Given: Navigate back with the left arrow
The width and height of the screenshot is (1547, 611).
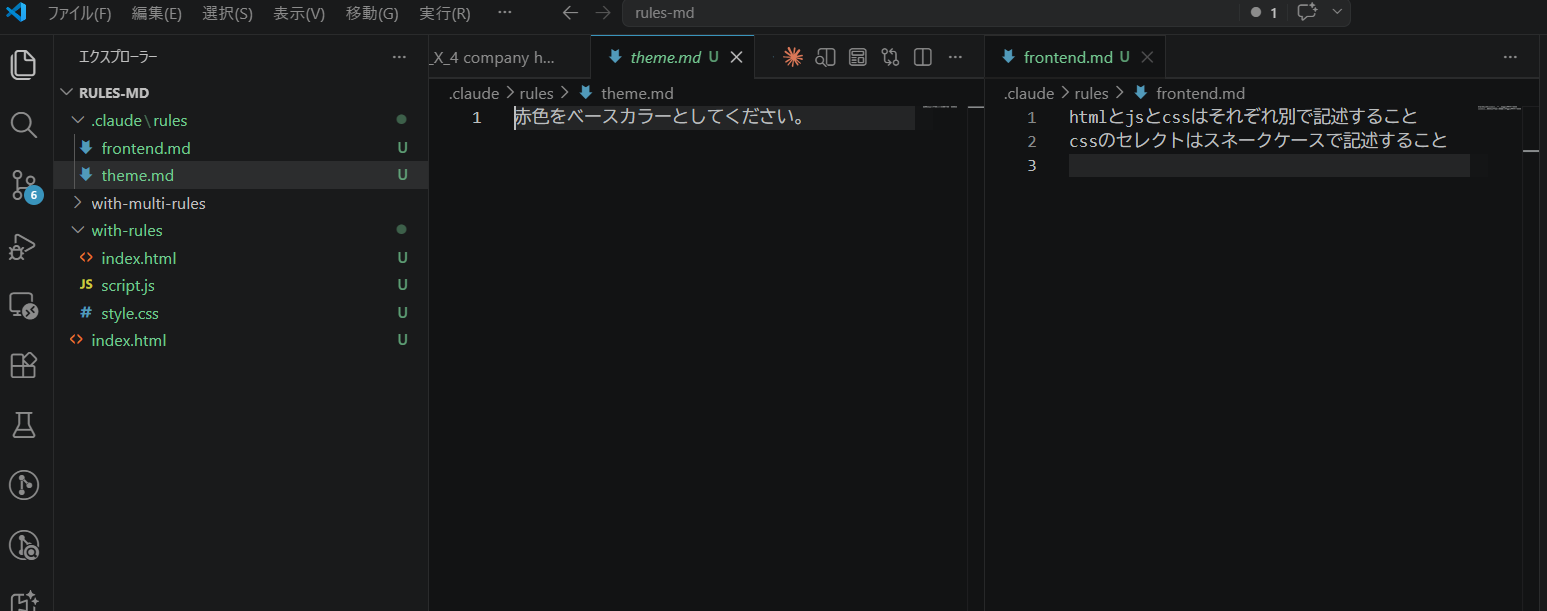Looking at the screenshot, I should coord(570,13).
